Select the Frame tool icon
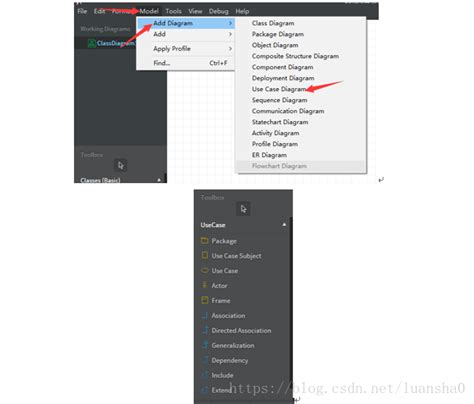The height and width of the screenshot is (404, 474). tap(205, 300)
